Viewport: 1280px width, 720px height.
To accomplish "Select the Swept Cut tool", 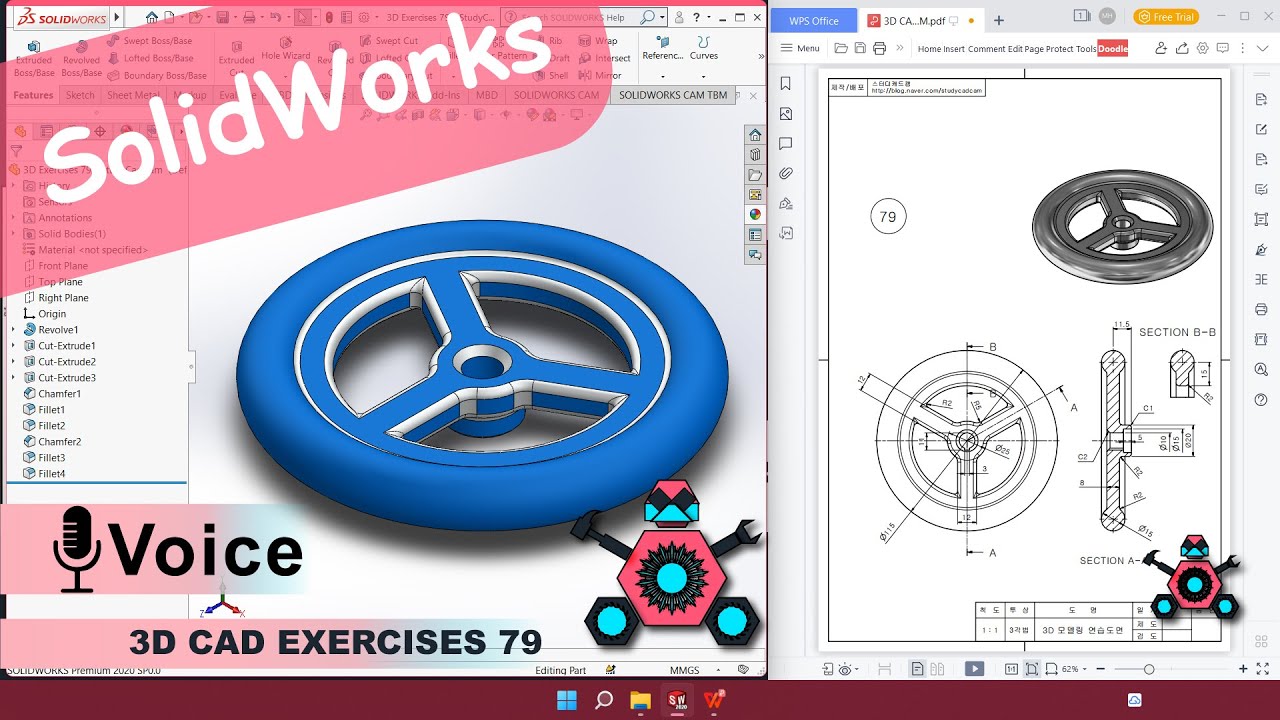I will click(388, 41).
